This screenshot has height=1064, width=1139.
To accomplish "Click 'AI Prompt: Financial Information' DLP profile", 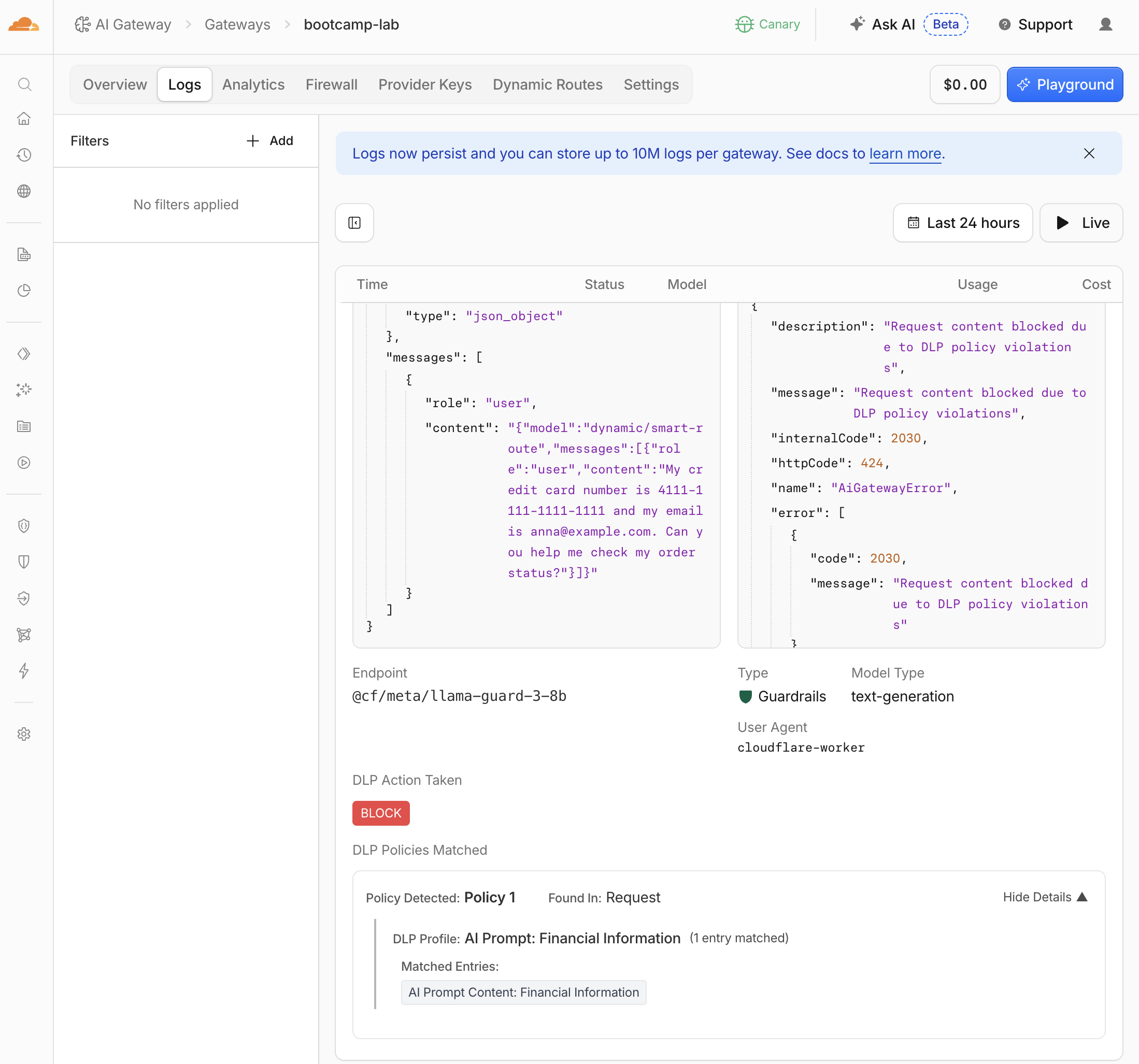I will click(x=573, y=938).
